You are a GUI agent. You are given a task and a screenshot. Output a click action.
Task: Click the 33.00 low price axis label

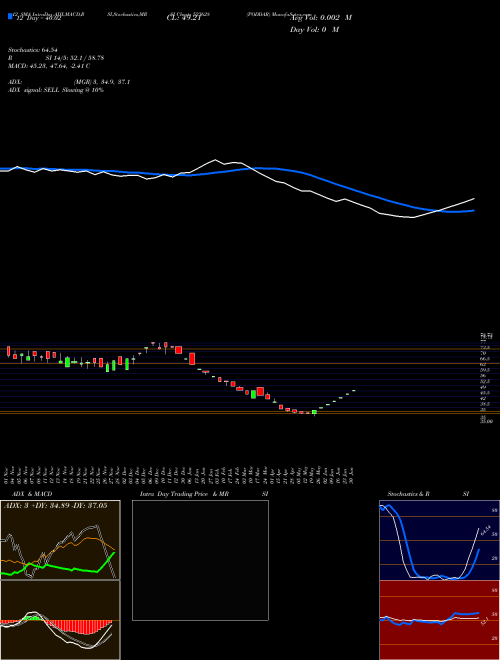(x=485, y=421)
